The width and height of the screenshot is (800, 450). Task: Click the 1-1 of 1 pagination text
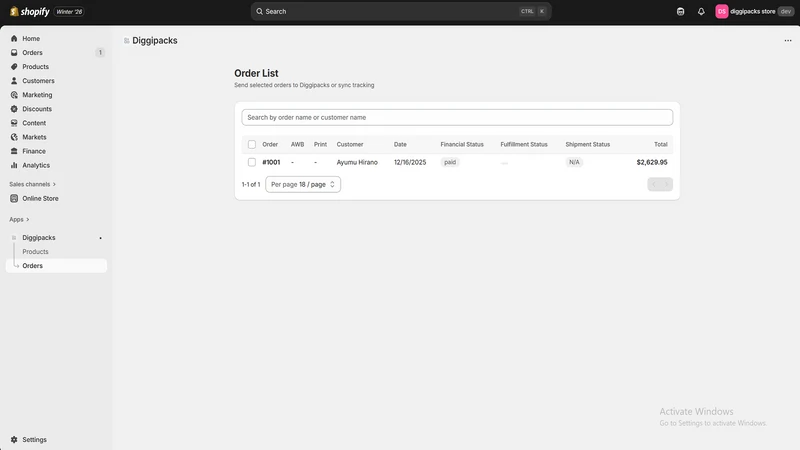(251, 184)
